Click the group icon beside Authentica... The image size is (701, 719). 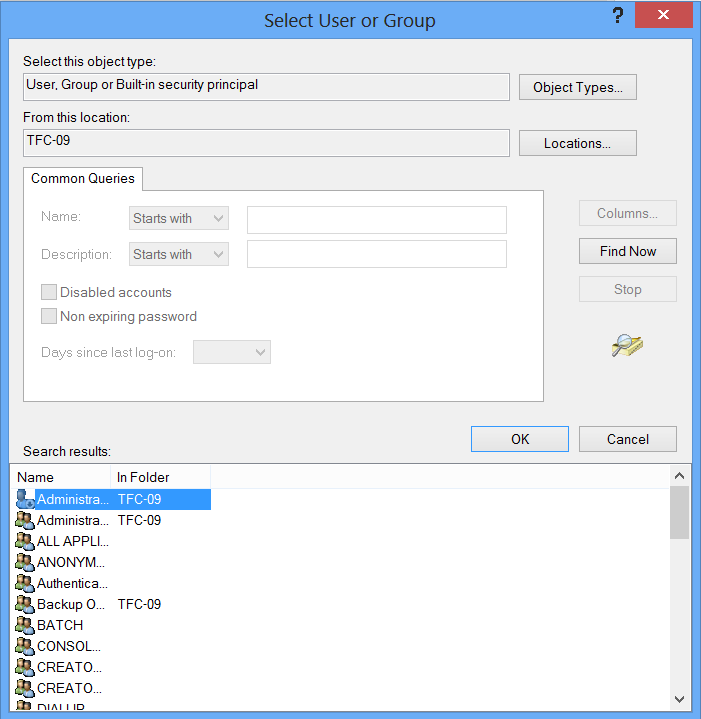[25, 584]
